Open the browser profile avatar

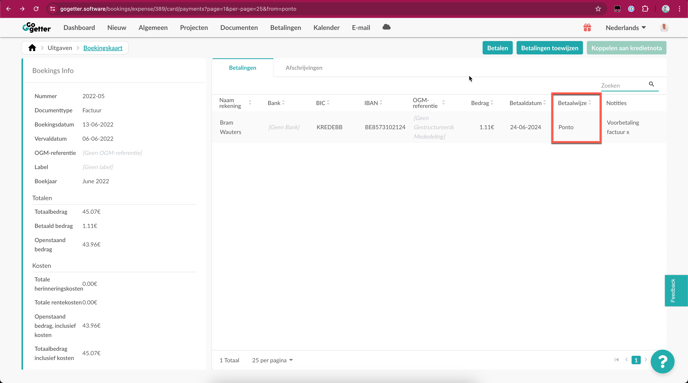pyautogui.click(x=666, y=9)
